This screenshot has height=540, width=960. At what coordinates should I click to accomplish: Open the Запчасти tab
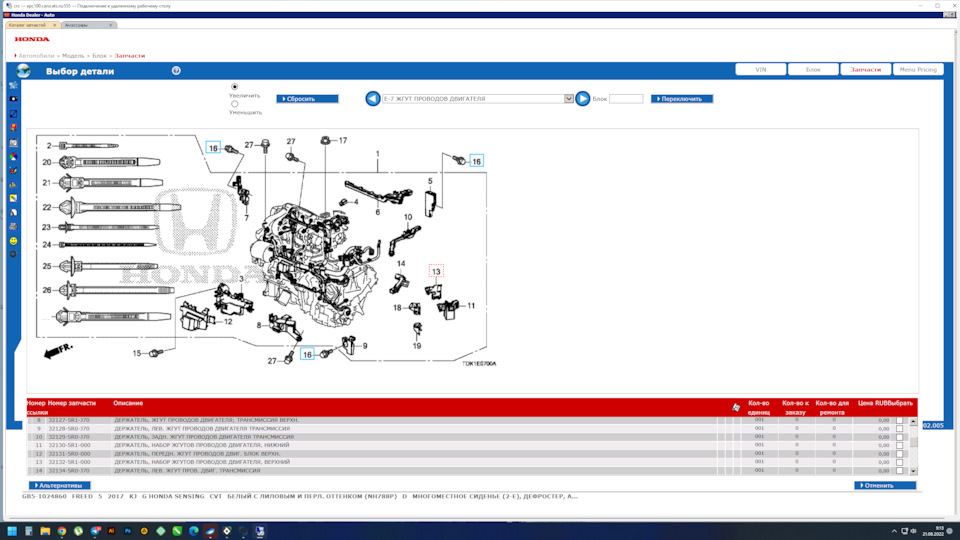coord(866,70)
